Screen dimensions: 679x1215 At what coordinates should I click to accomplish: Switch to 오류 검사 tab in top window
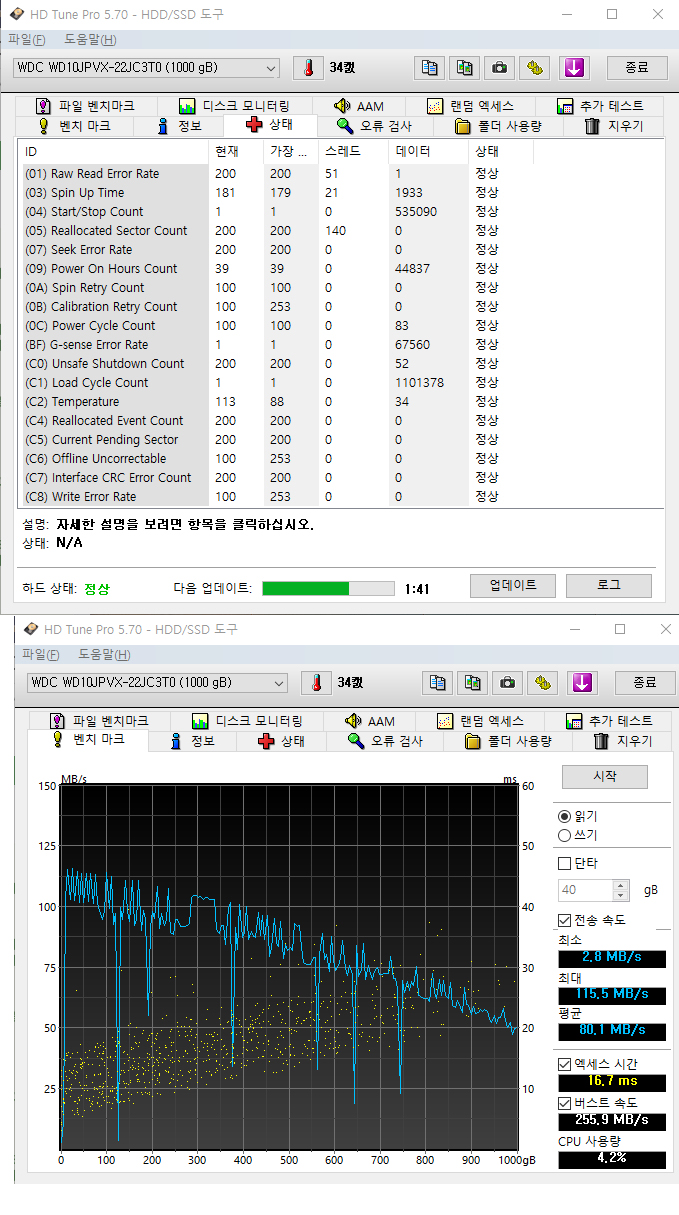point(373,126)
